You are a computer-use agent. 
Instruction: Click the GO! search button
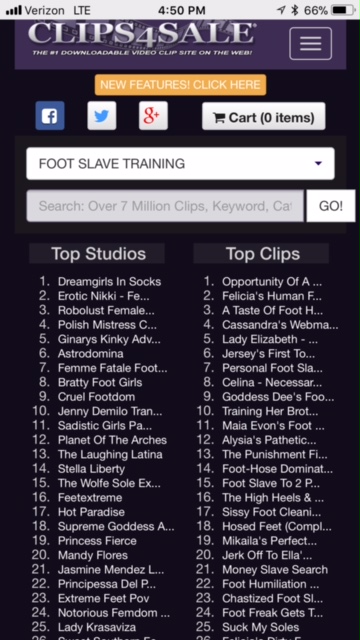tap(331, 206)
